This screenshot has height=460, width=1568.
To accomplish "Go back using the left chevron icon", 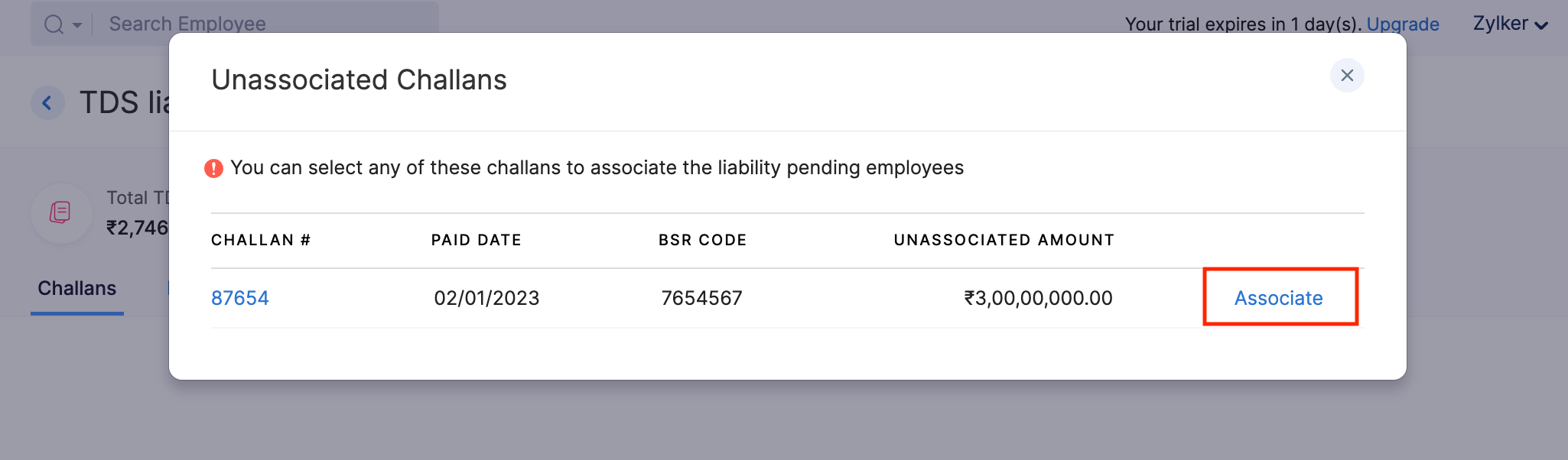I will 47,103.
